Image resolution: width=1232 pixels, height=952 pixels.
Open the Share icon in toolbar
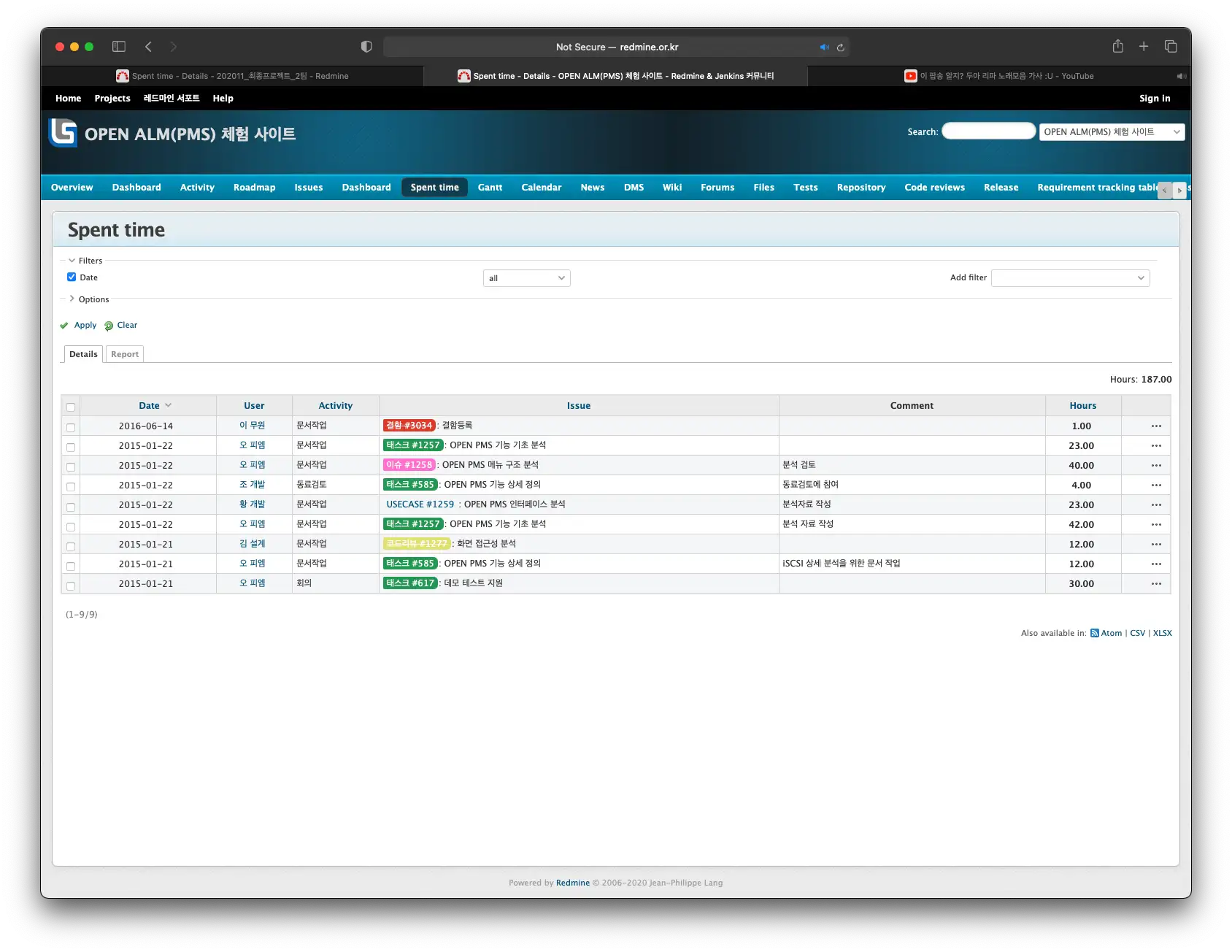(1117, 46)
